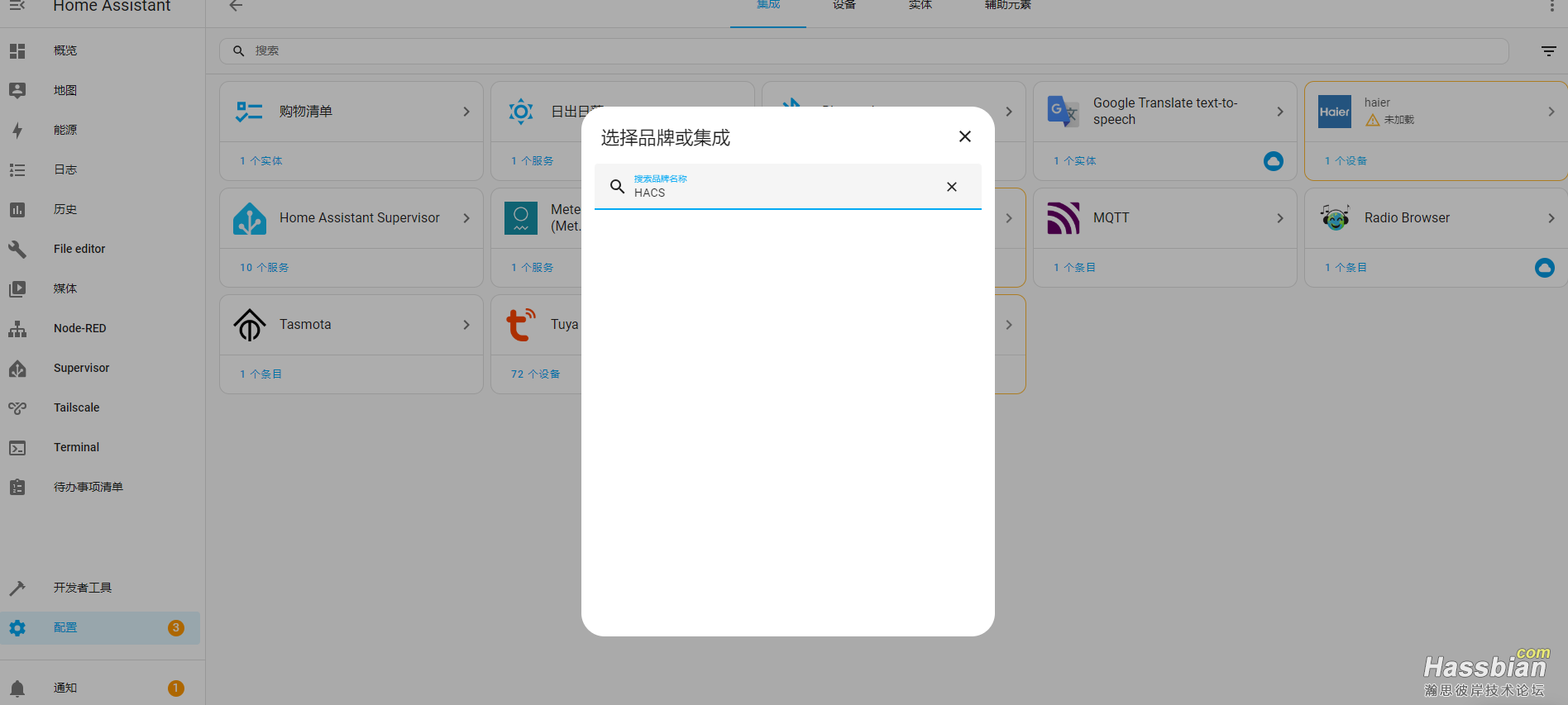Open File editor wrench icon
Screen dimensions: 1568x705
tap(17, 250)
